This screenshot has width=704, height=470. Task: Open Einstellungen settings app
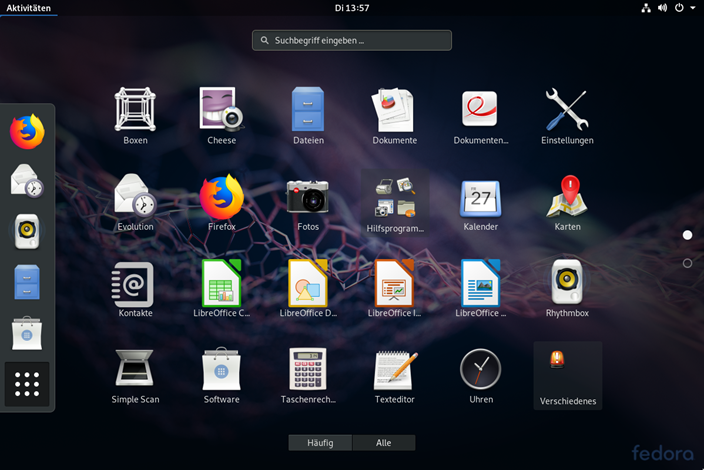pyautogui.click(x=567, y=116)
